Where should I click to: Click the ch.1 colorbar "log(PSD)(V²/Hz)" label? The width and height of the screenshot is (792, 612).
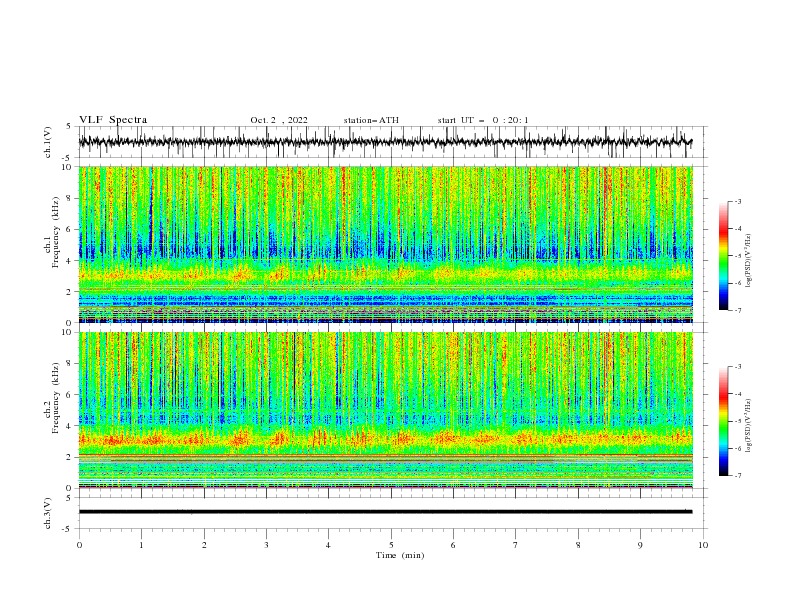(749, 261)
